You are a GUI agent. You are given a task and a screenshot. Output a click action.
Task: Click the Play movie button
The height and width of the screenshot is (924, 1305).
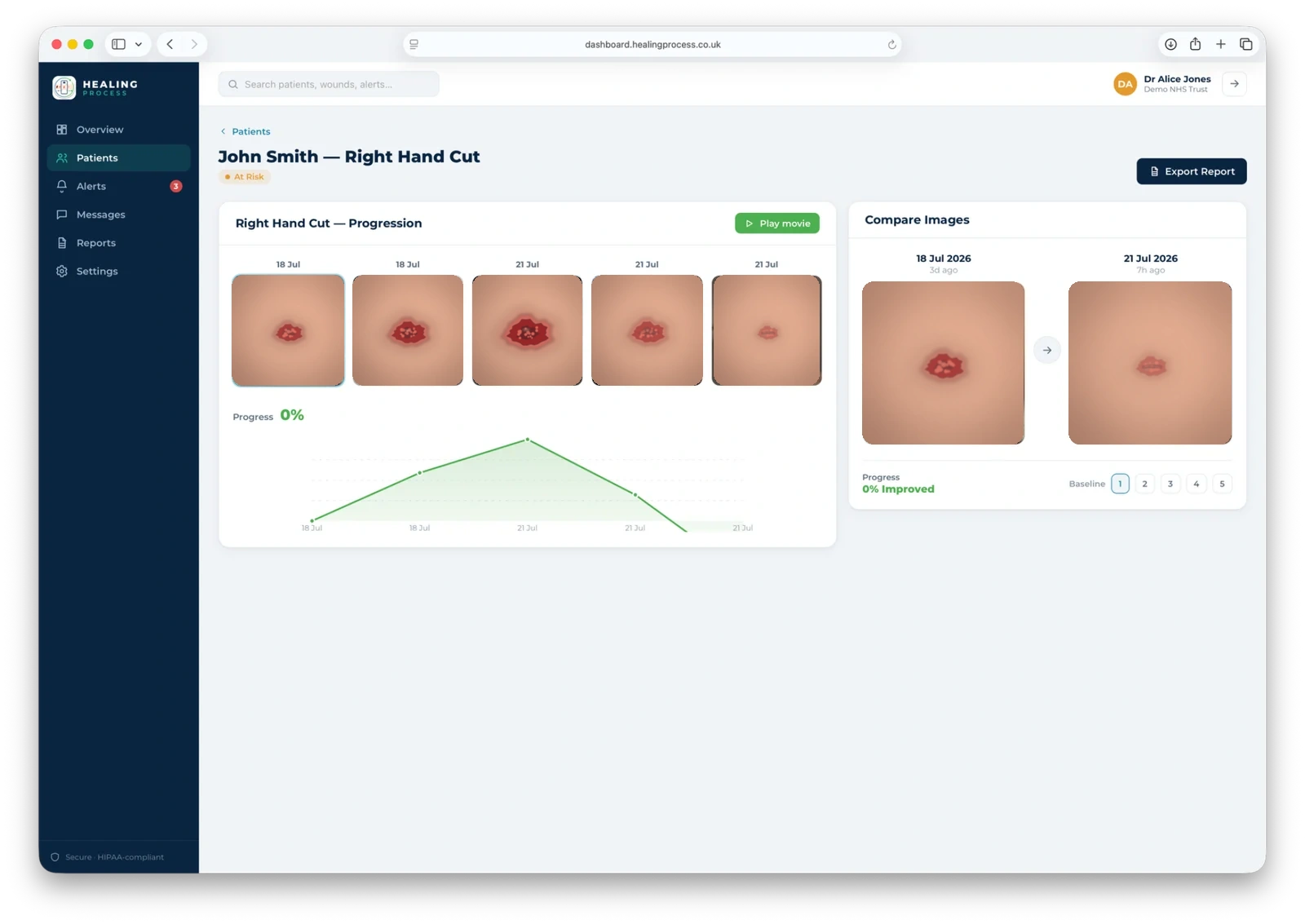[x=776, y=223]
